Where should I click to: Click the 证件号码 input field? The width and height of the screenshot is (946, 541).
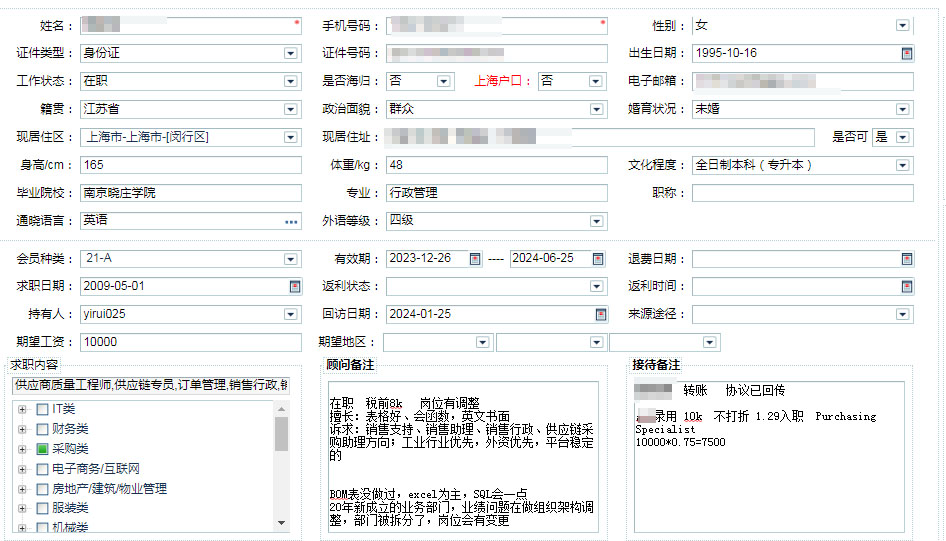[x=497, y=54]
